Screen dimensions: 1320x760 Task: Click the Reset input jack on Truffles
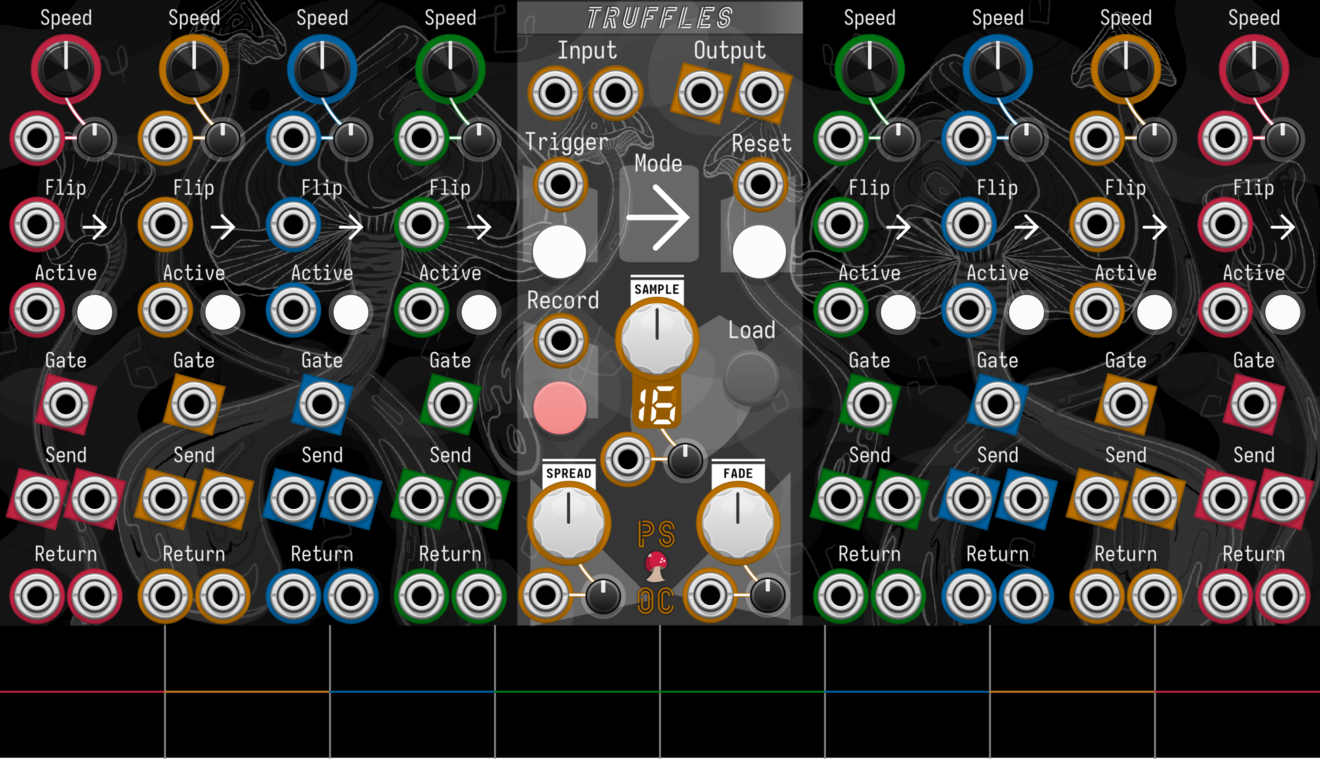(760, 184)
